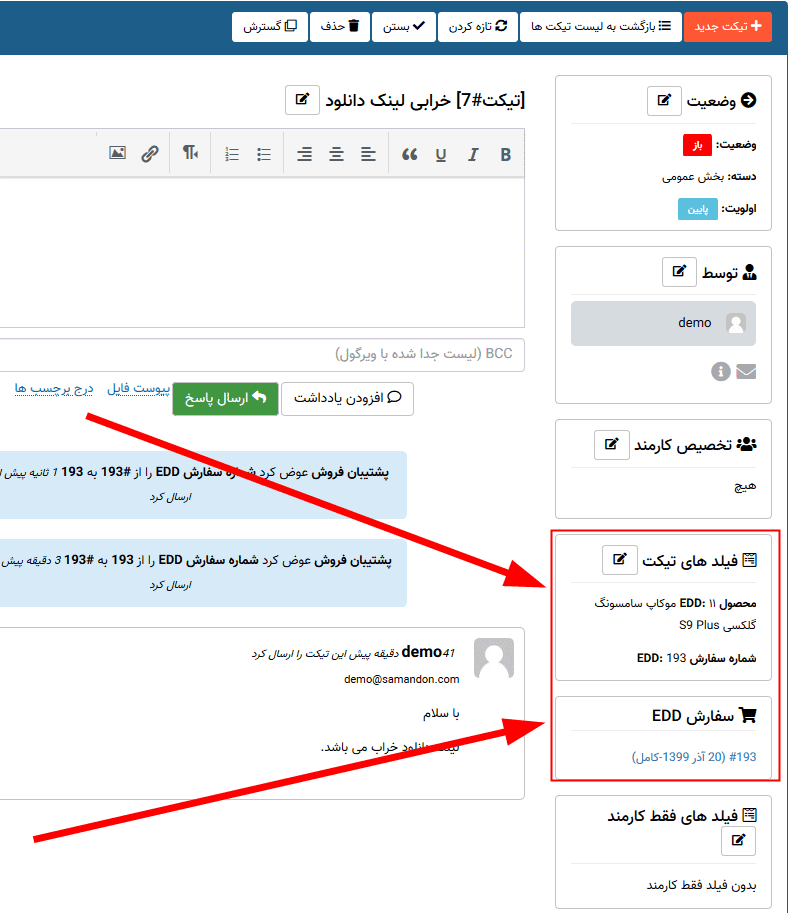Insert a hyperlink in editor
This screenshot has height=913, width=788.
pos(150,153)
